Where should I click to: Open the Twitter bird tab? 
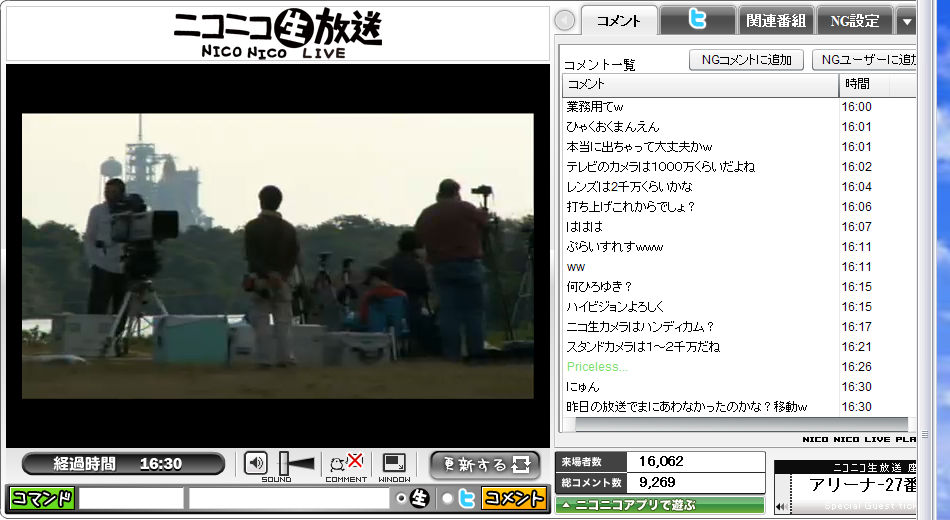pos(697,21)
